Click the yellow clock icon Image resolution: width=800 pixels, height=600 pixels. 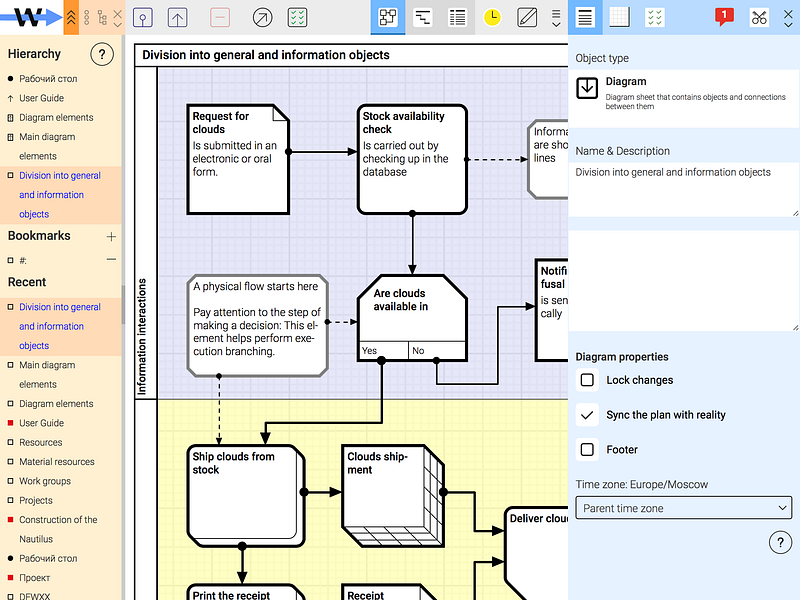[492, 18]
